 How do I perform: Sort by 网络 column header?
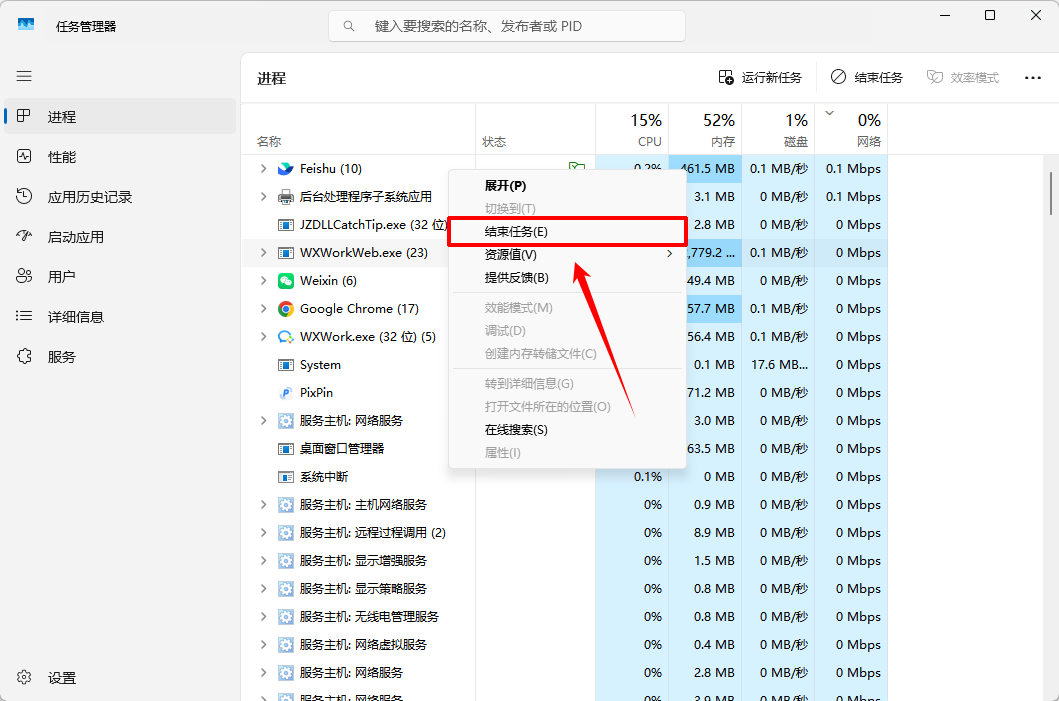click(x=851, y=130)
